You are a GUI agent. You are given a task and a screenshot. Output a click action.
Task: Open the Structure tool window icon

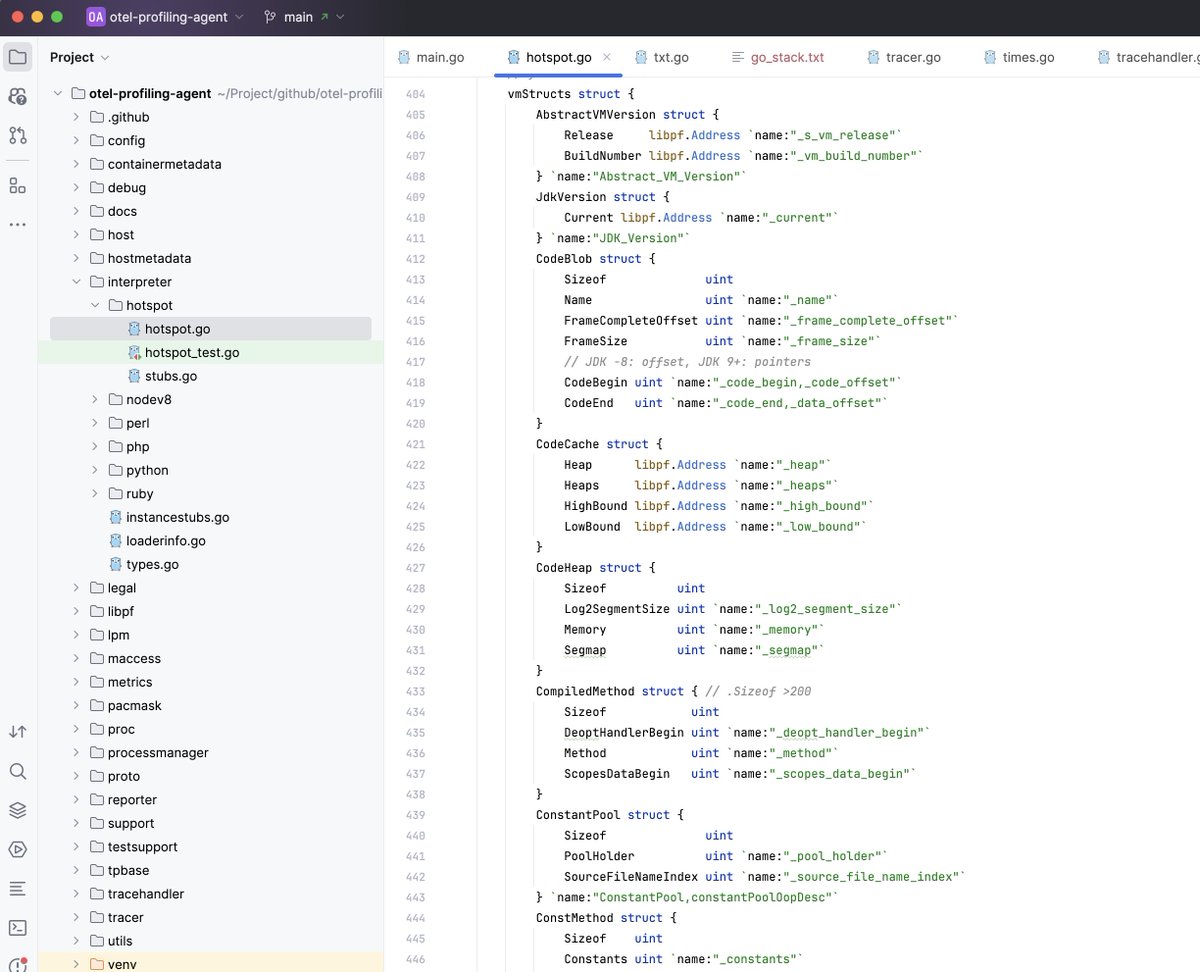tap(18, 185)
